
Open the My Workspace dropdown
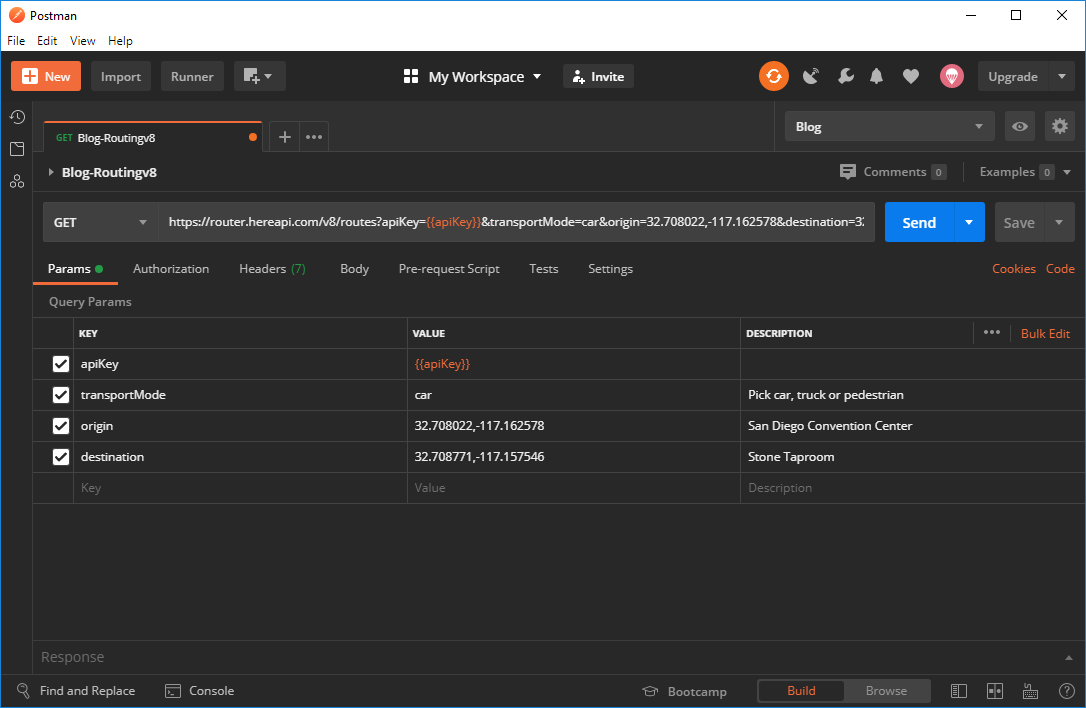point(472,76)
